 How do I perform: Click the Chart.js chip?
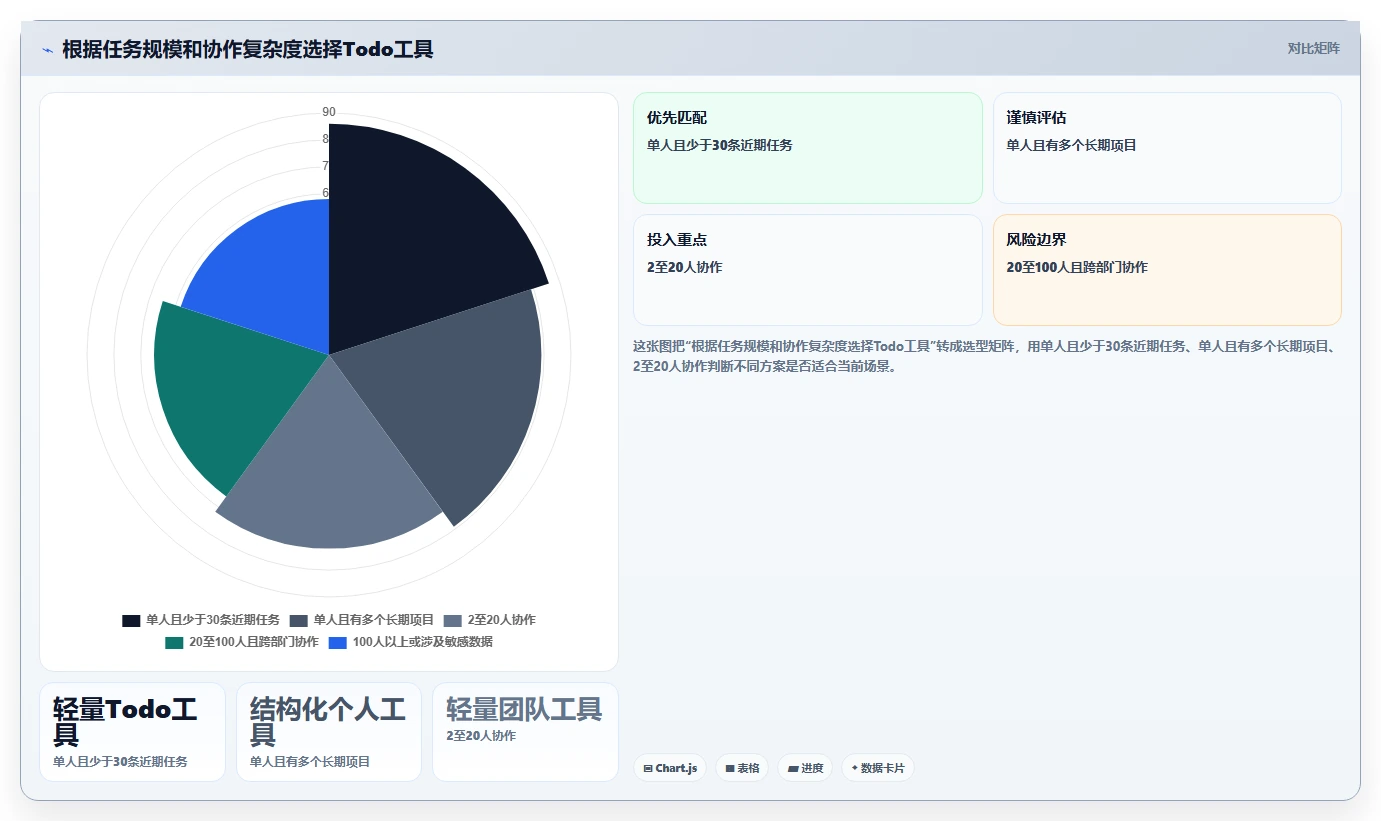tap(670, 768)
